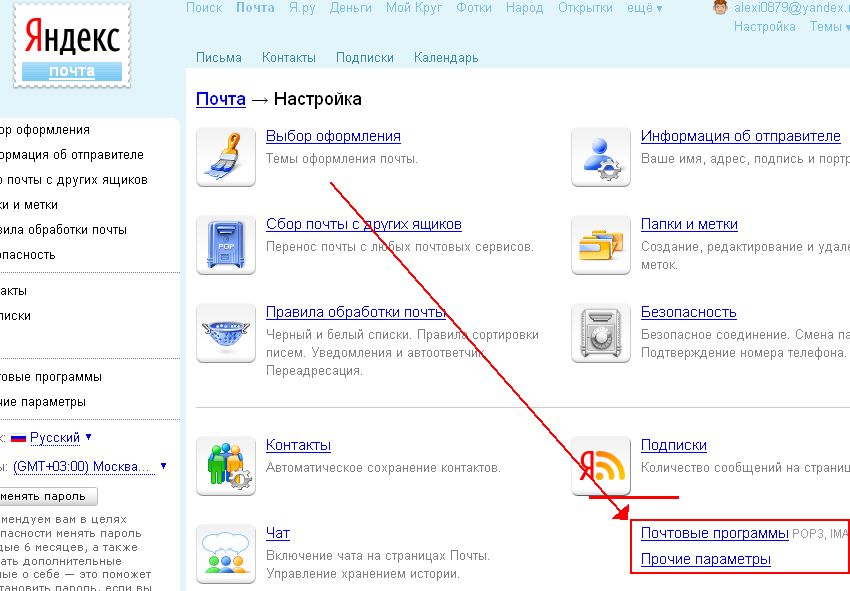Open the Выбор оформления settings link
The height and width of the screenshot is (591, 850).
(333, 136)
